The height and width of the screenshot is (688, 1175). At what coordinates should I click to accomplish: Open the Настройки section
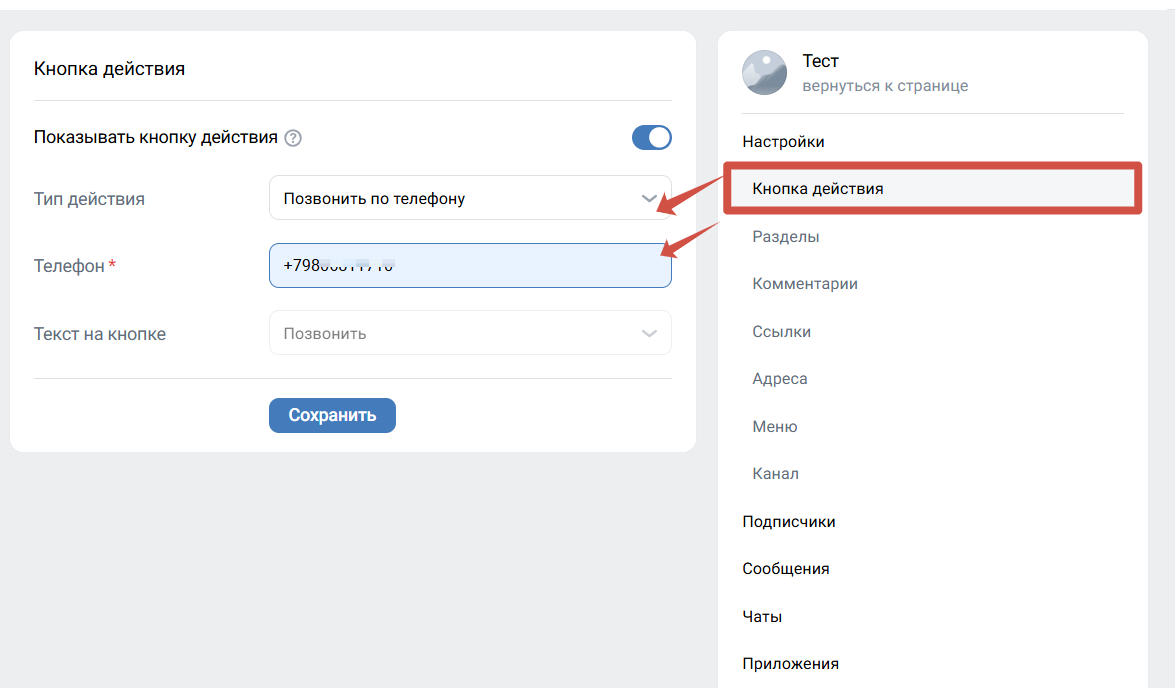(783, 142)
